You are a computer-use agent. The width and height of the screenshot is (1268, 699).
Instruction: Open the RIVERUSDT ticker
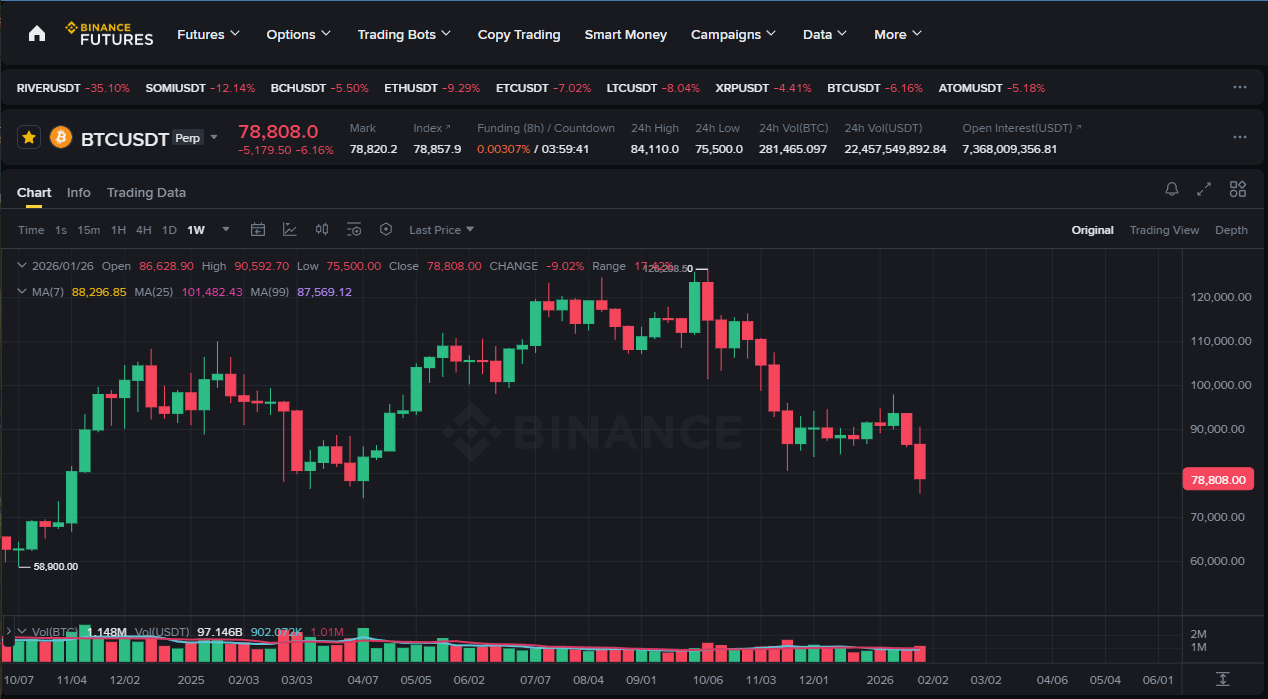point(73,88)
